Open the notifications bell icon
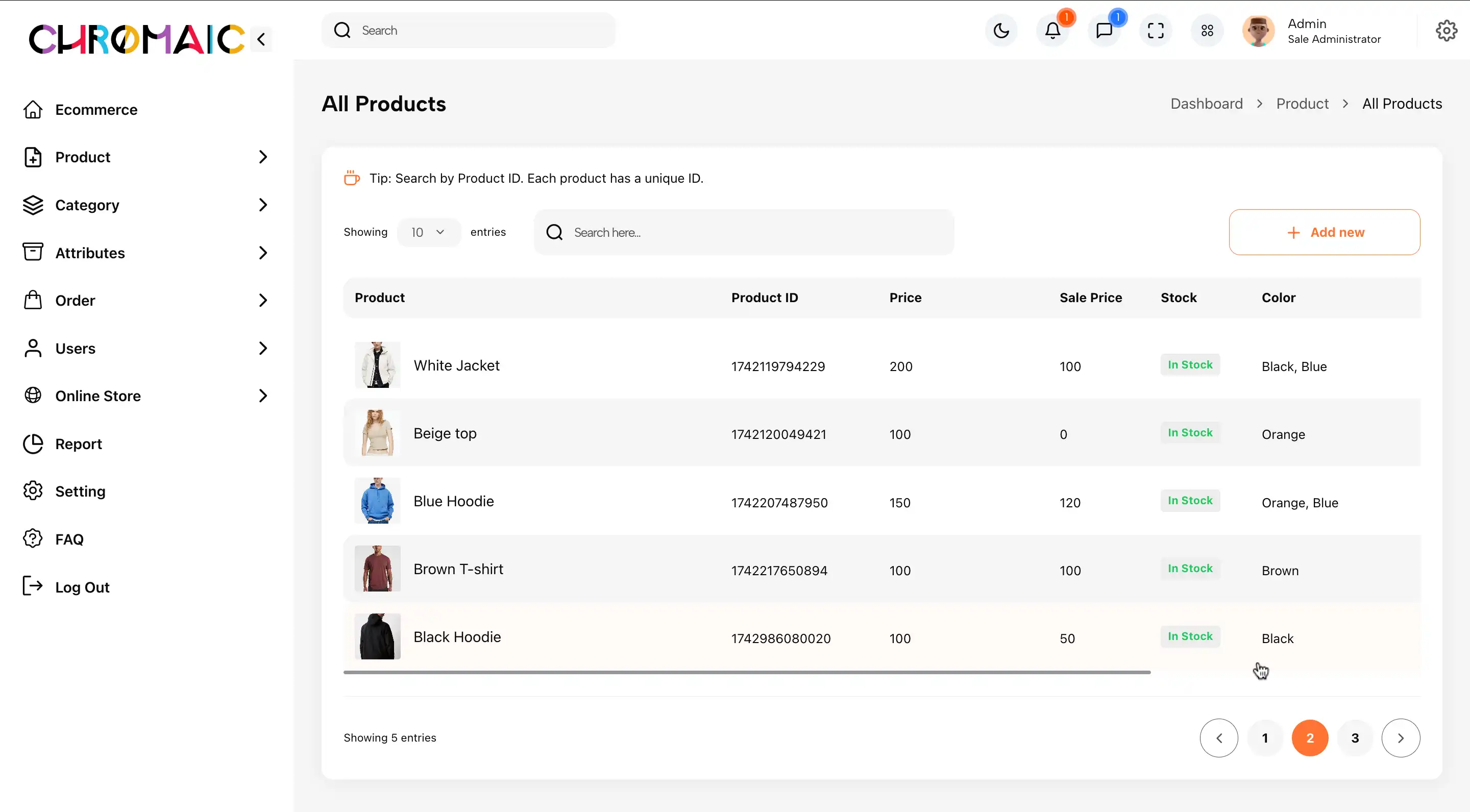This screenshot has width=1470, height=812. point(1052,31)
